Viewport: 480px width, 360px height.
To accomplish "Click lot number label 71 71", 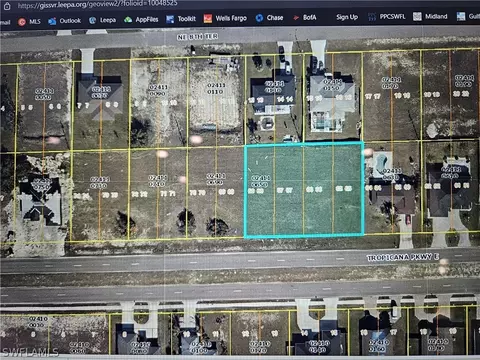I will (167, 193).
